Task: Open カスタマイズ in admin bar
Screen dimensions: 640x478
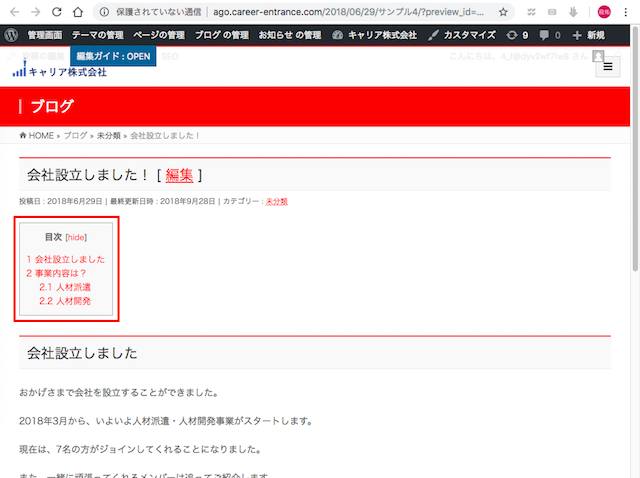Action: tap(462, 36)
